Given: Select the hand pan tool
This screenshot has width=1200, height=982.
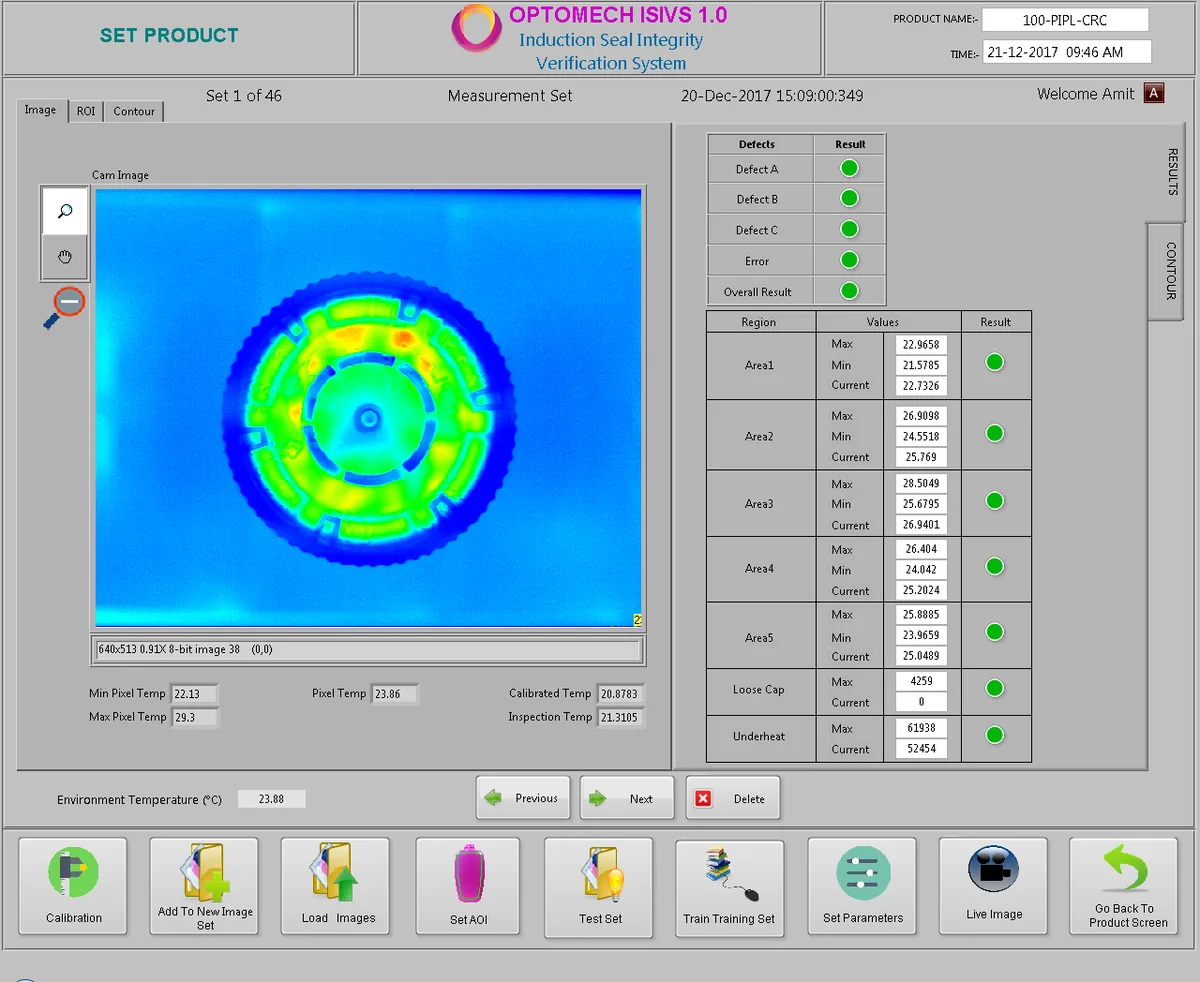Looking at the screenshot, I should tap(64, 257).
